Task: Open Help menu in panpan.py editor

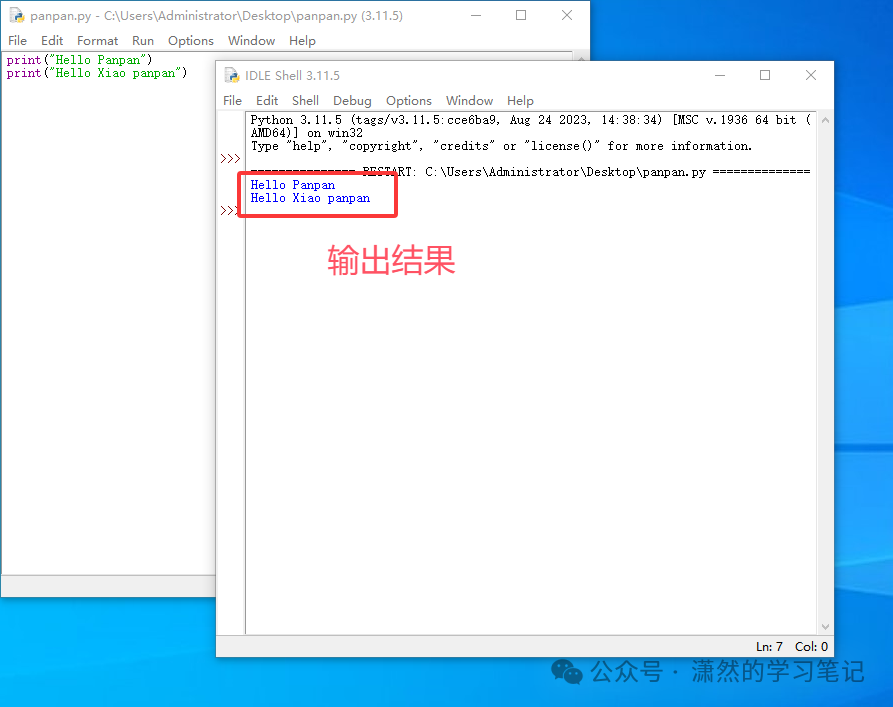Action: 302,40
